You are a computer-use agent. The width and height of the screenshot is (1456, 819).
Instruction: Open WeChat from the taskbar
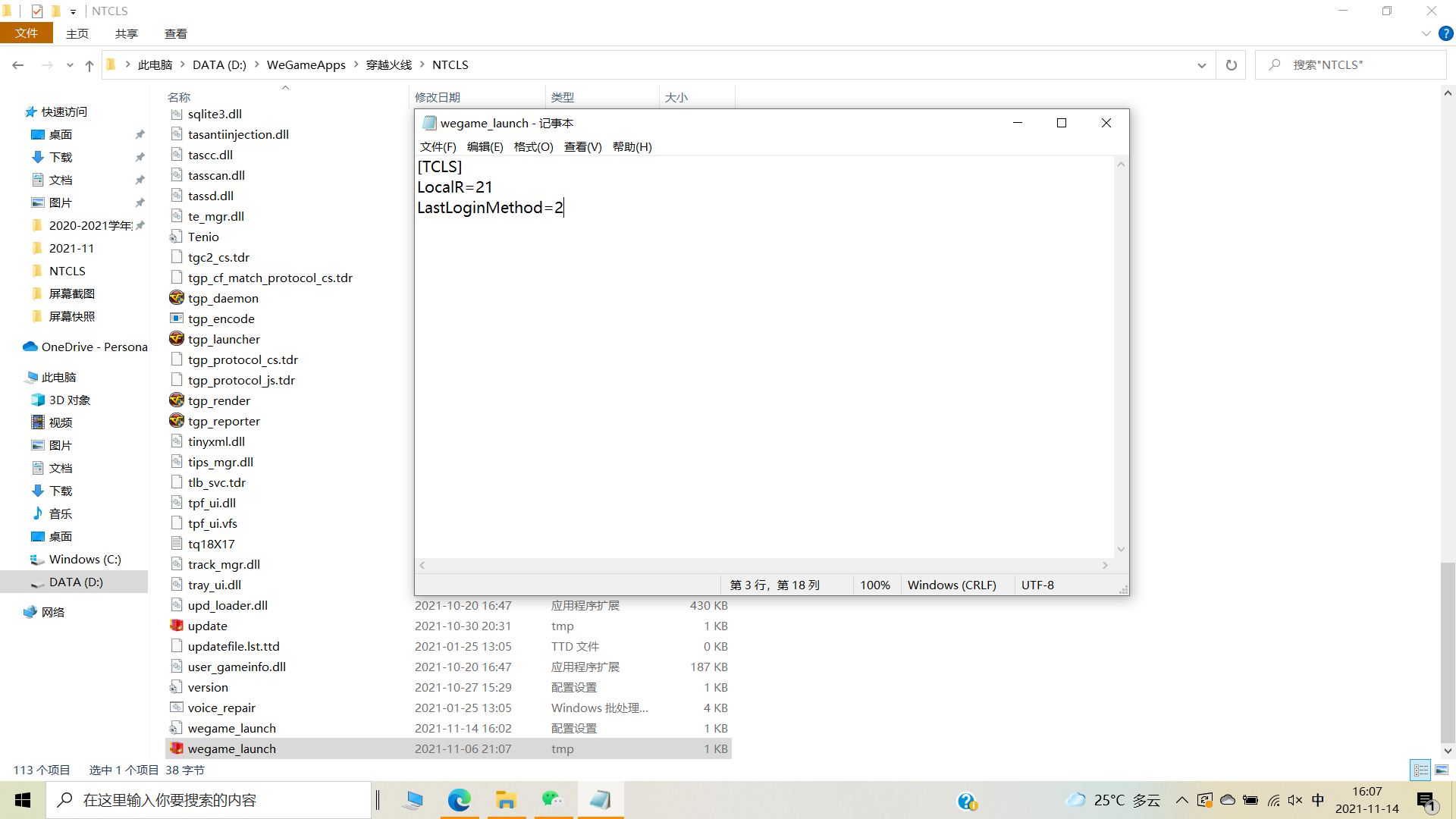pyautogui.click(x=552, y=800)
